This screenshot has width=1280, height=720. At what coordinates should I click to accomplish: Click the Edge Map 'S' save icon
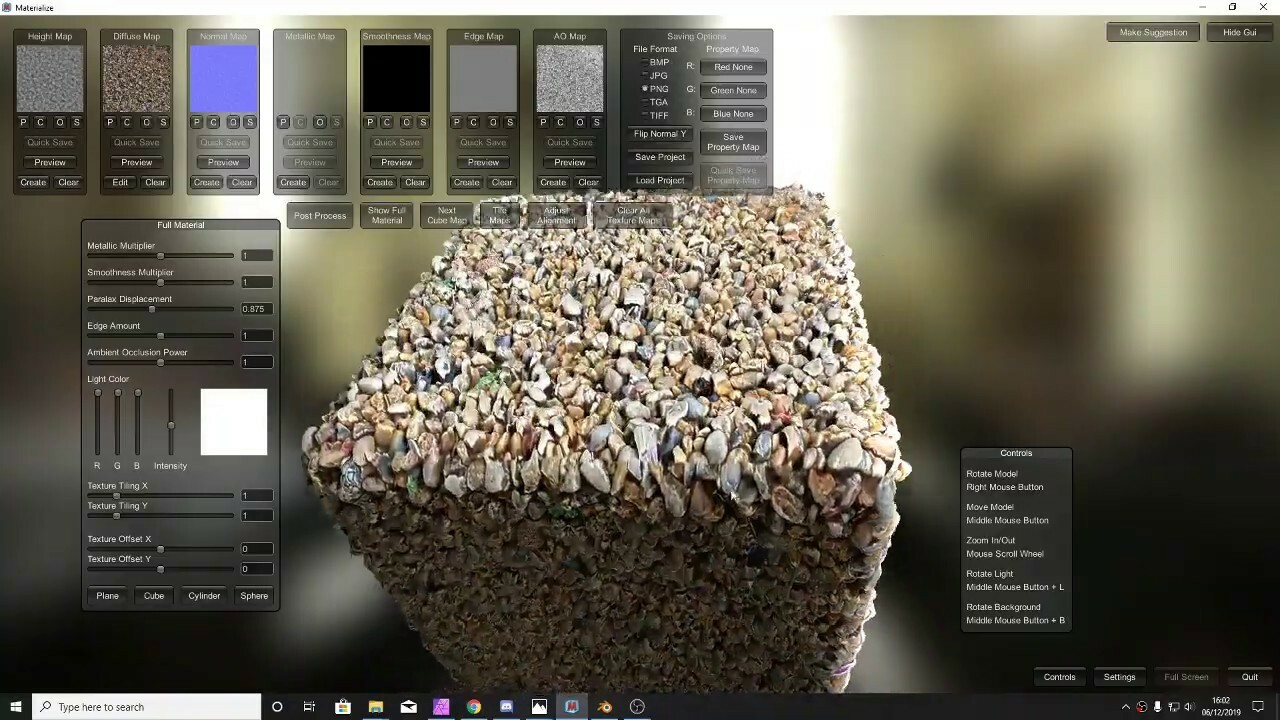510,122
